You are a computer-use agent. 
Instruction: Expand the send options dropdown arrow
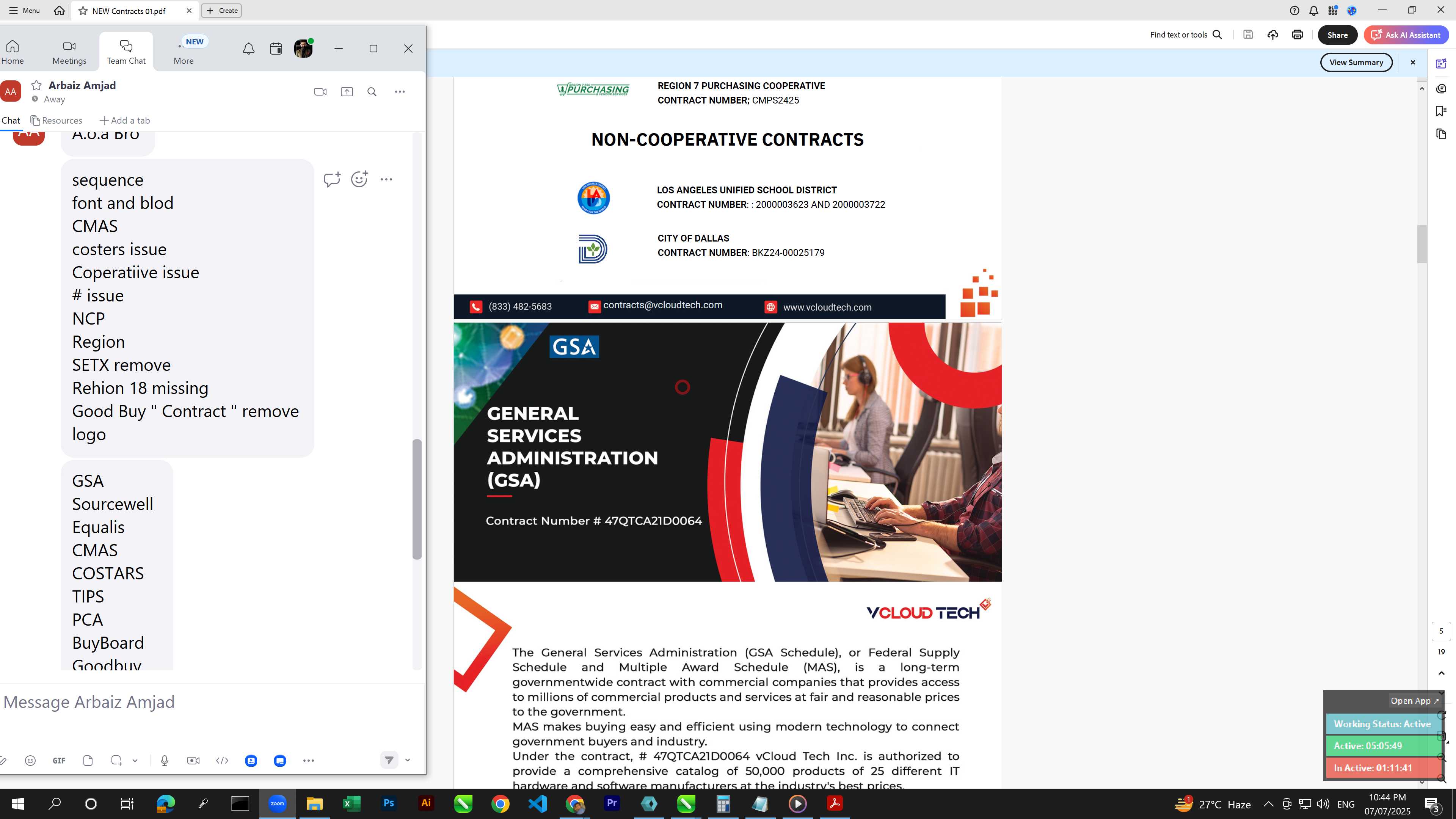(408, 760)
